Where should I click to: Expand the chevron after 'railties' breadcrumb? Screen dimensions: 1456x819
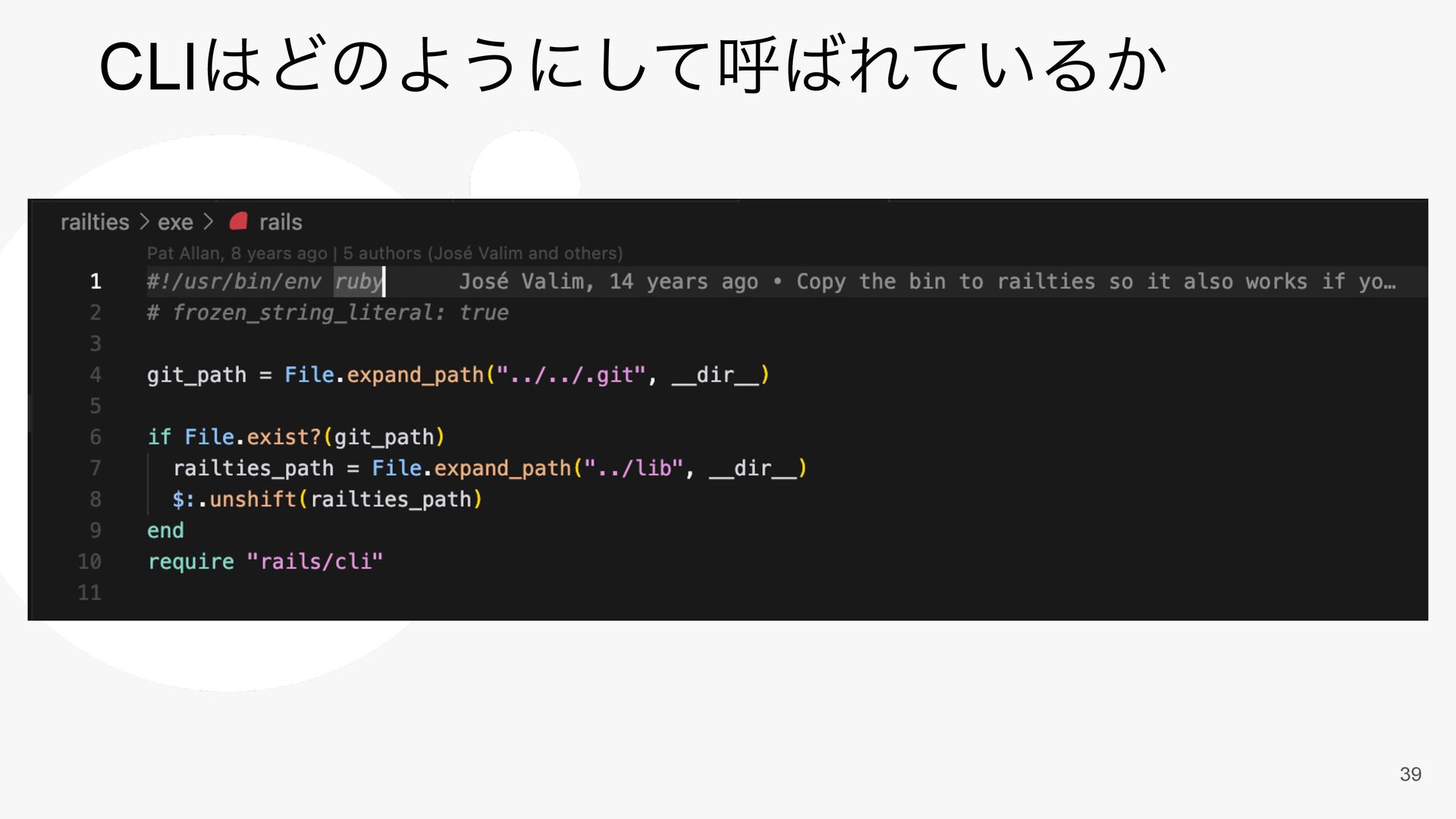[144, 222]
